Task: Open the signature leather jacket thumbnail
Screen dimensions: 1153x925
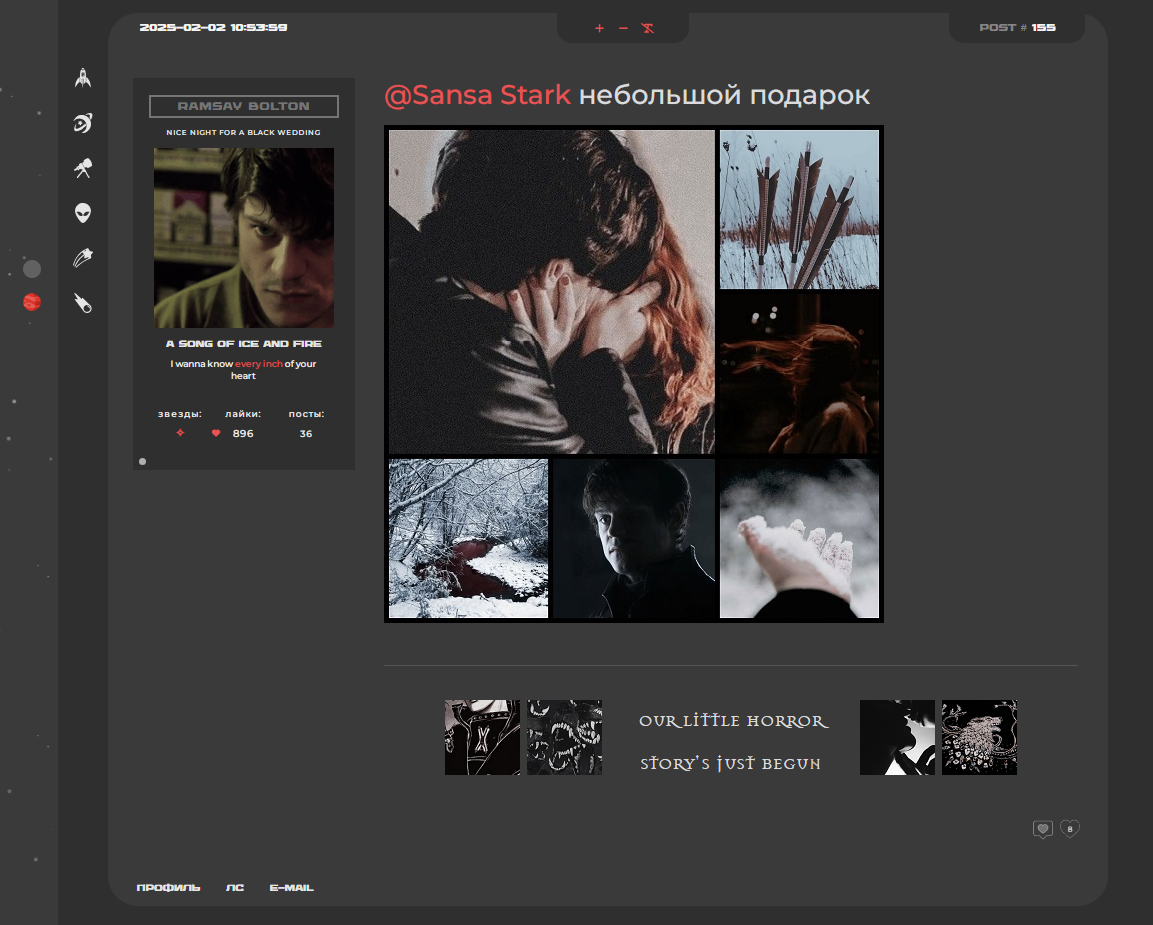Action: [x=482, y=738]
